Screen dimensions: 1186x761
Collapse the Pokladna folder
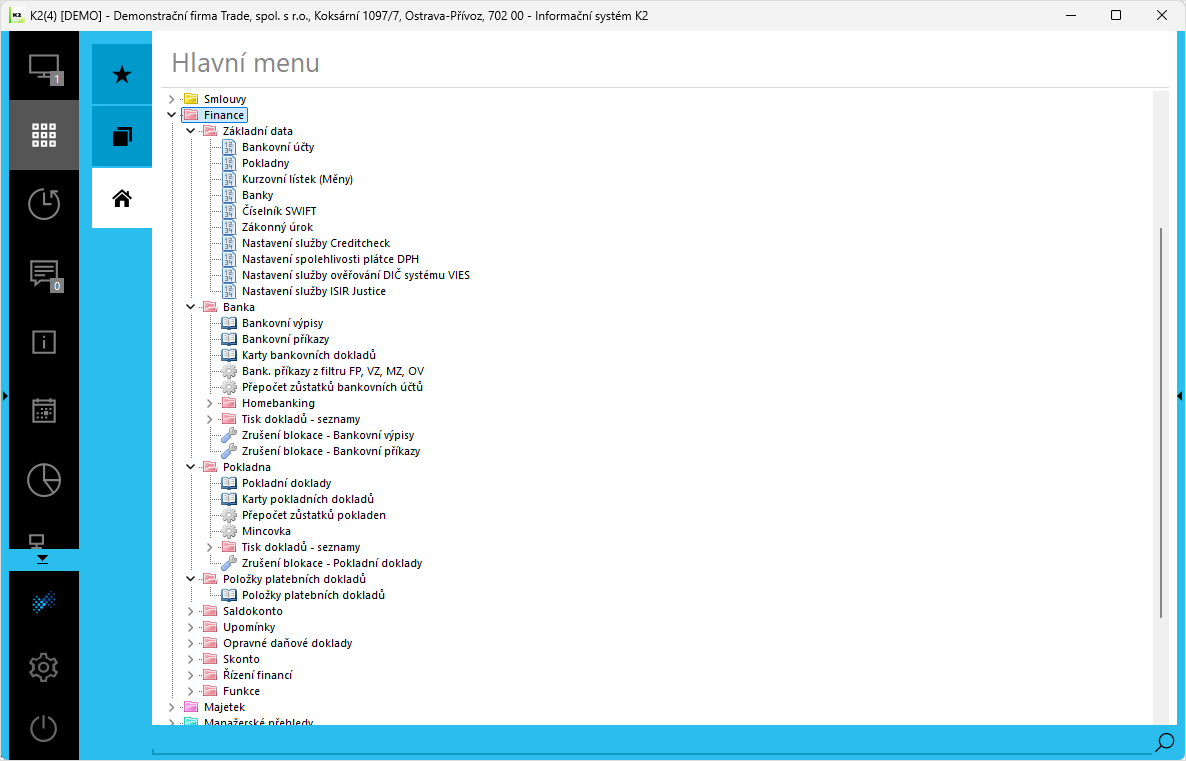[x=191, y=467]
